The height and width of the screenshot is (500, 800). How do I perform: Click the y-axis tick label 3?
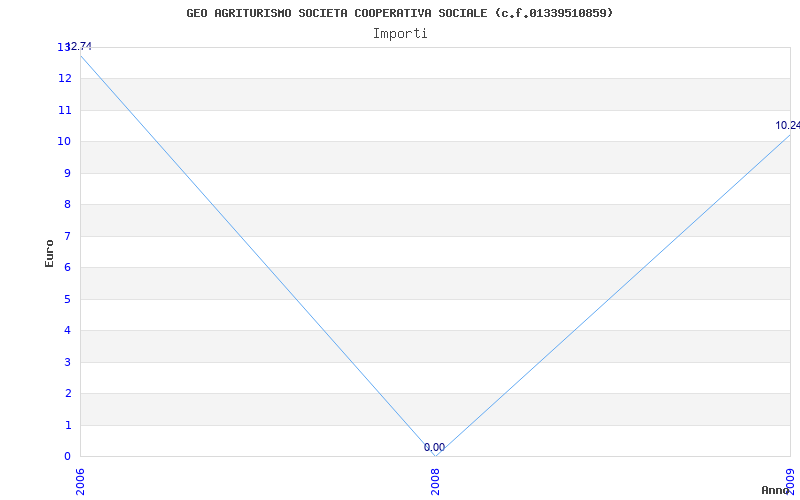click(x=67, y=362)
